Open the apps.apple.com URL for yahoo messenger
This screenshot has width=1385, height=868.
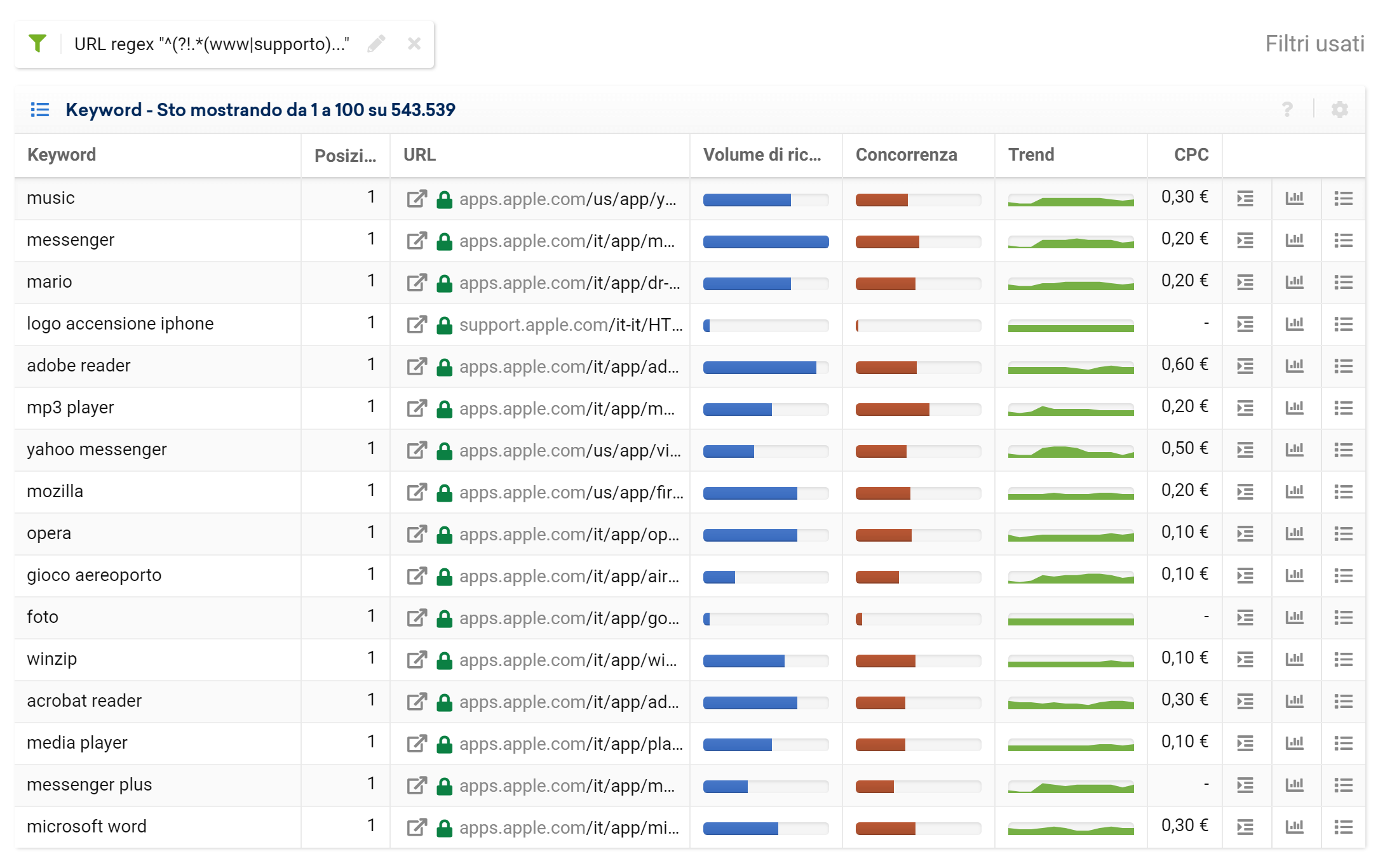point(570,451)
